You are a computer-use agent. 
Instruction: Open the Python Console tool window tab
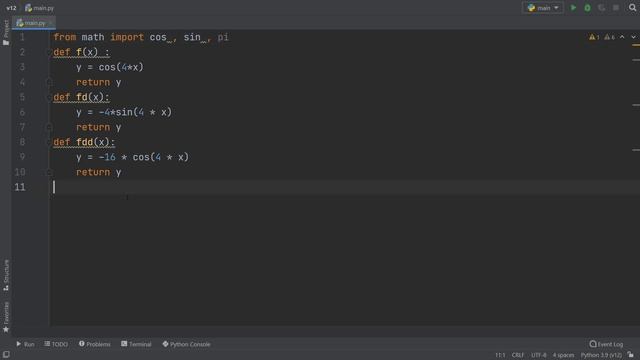[187, 344]
